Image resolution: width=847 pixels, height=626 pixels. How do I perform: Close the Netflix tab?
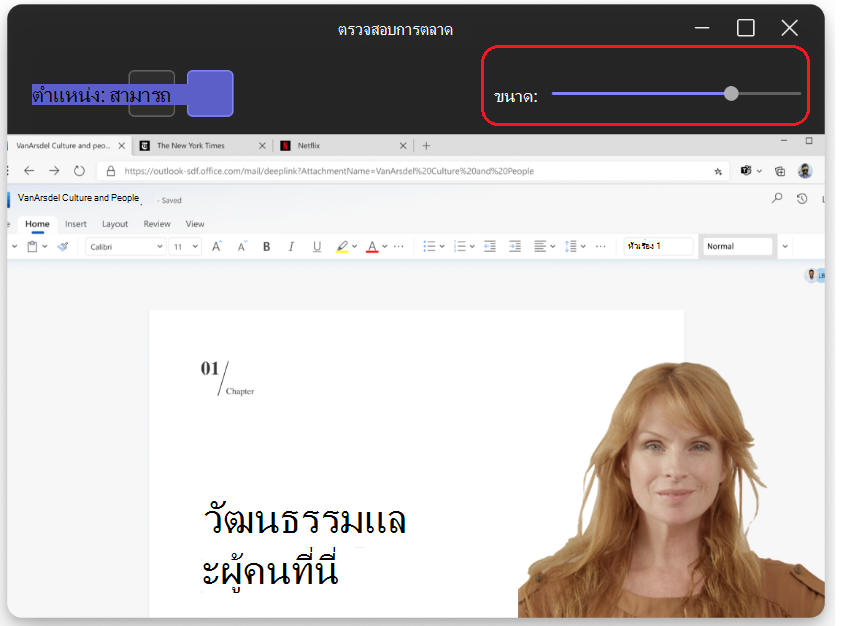pyautogui.click(x=403, y=146)
